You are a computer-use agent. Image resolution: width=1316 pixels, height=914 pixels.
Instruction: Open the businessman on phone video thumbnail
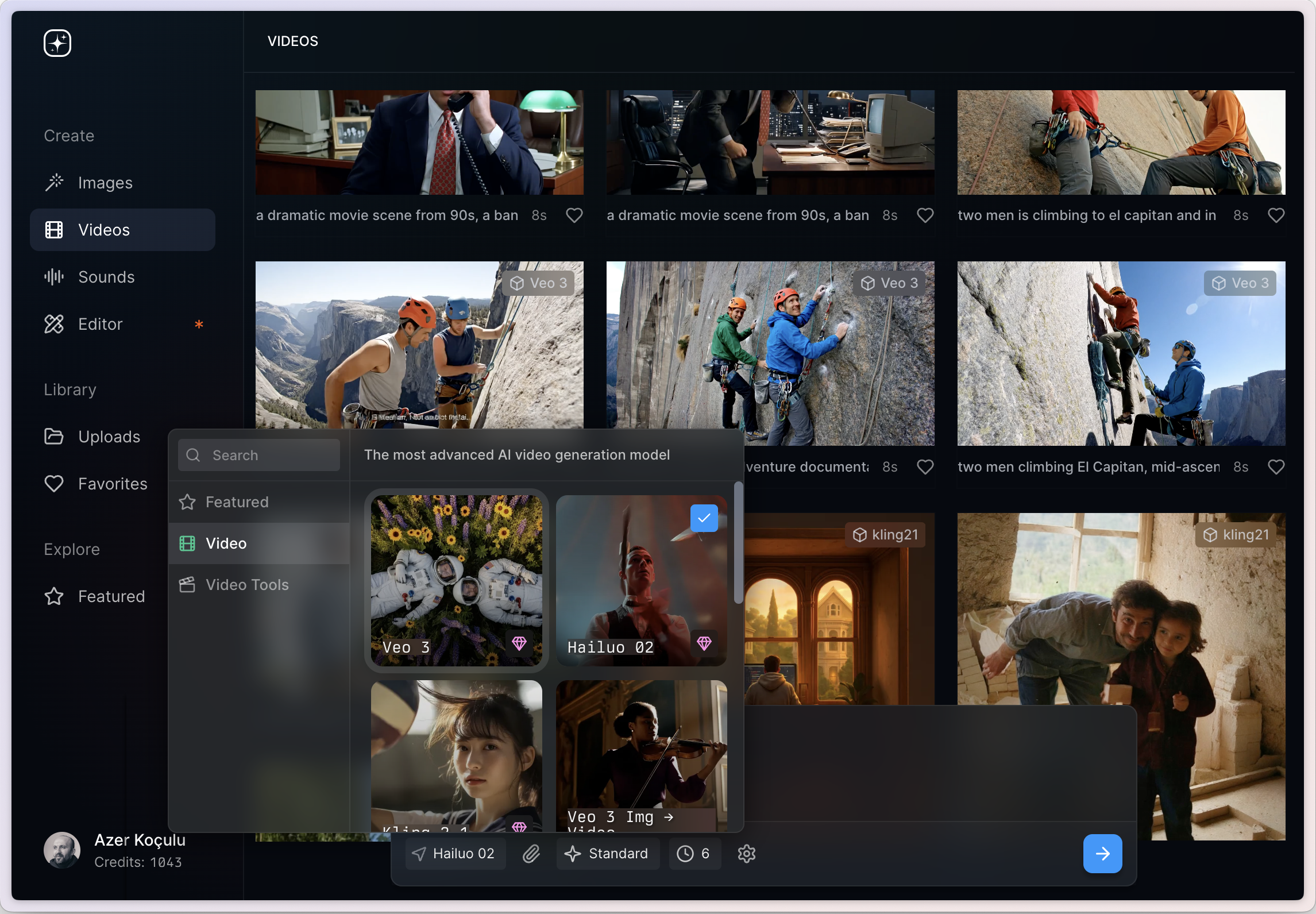419,142
